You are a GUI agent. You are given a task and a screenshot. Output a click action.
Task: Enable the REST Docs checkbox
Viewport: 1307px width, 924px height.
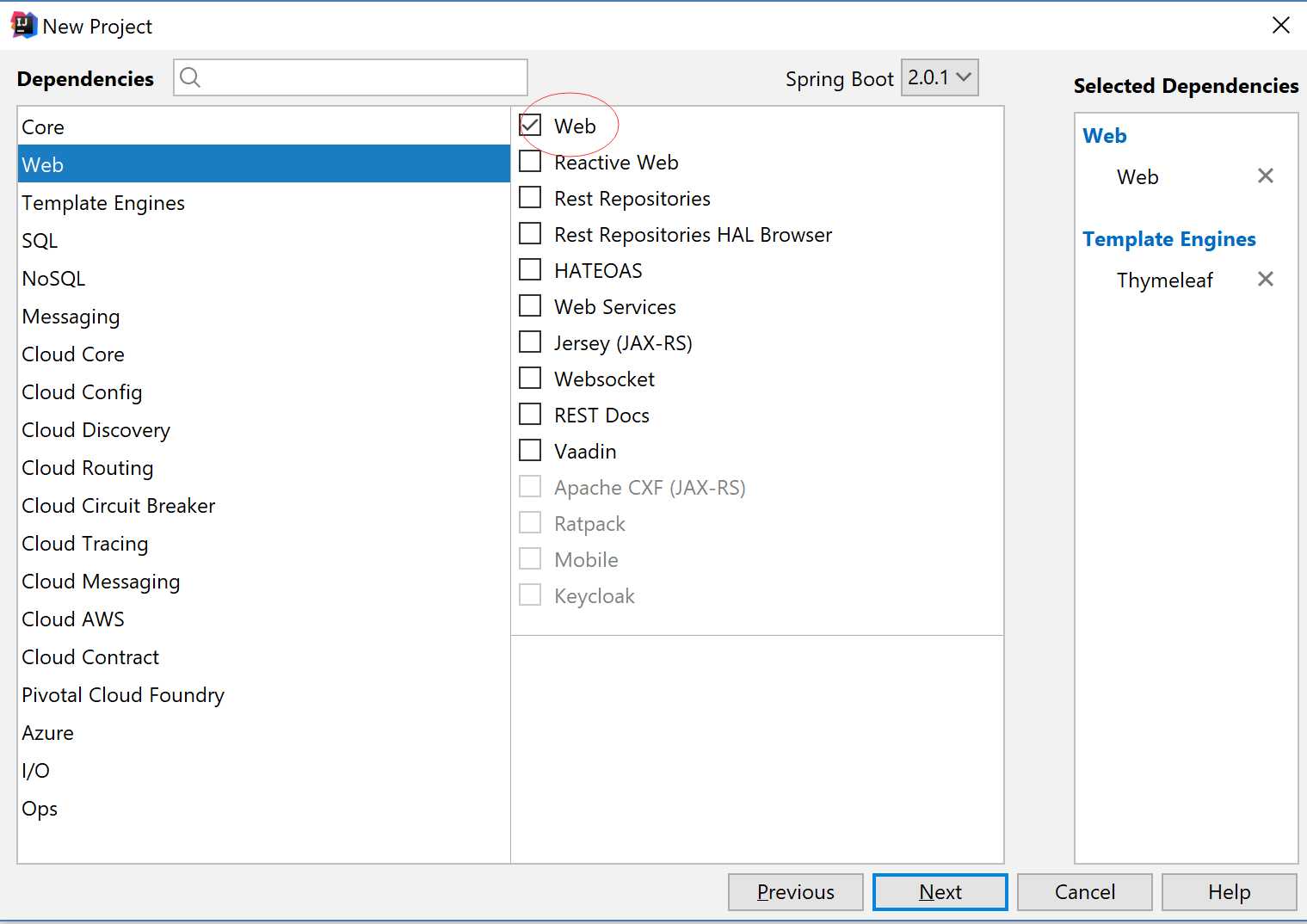tap(530, 415)
